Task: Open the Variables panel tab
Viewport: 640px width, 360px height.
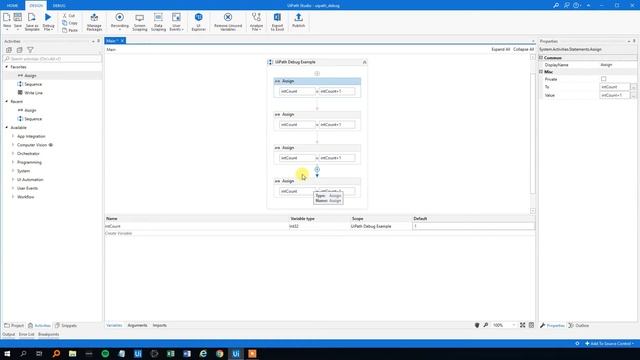Action: click(x=114, y=325)
